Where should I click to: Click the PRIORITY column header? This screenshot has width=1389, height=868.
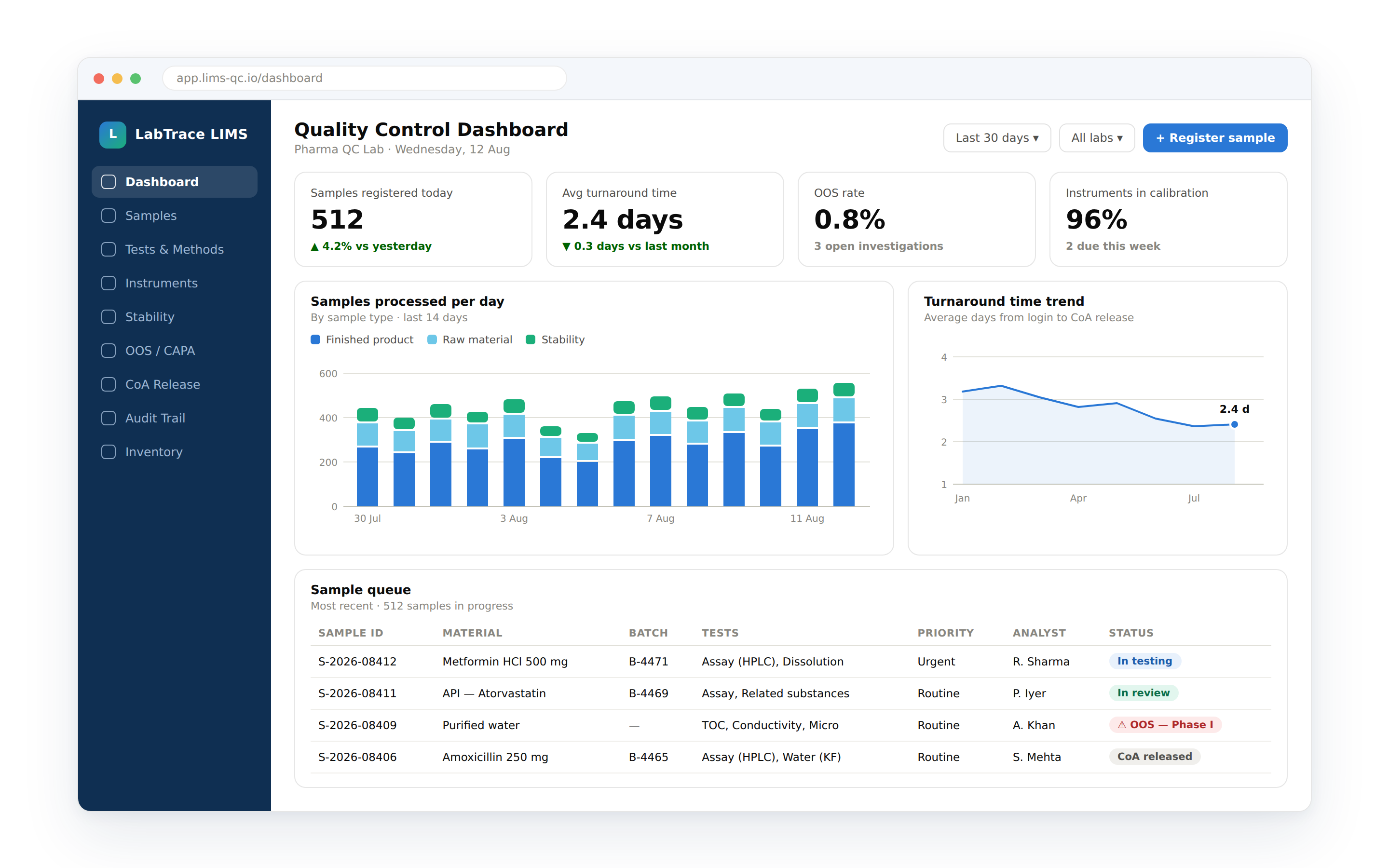pyautogui.click(x=945, y=633)
